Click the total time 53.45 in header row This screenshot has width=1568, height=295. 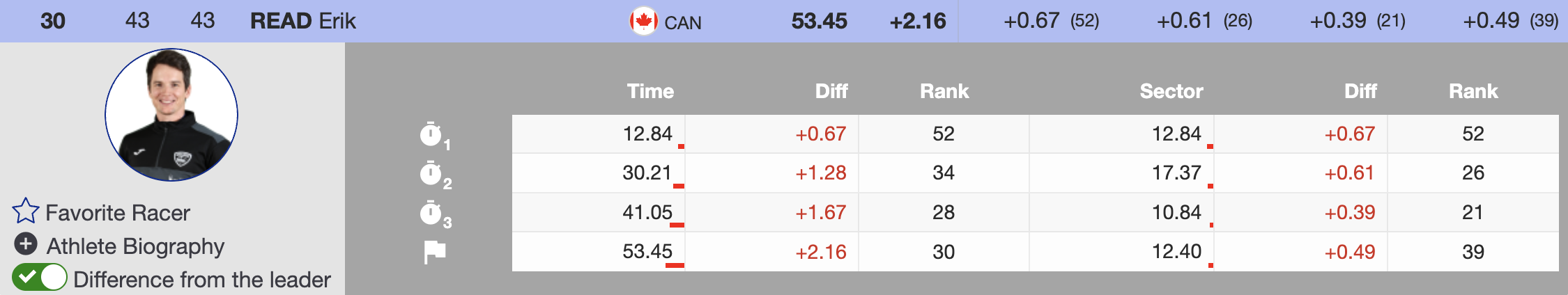tap(819, 22)
